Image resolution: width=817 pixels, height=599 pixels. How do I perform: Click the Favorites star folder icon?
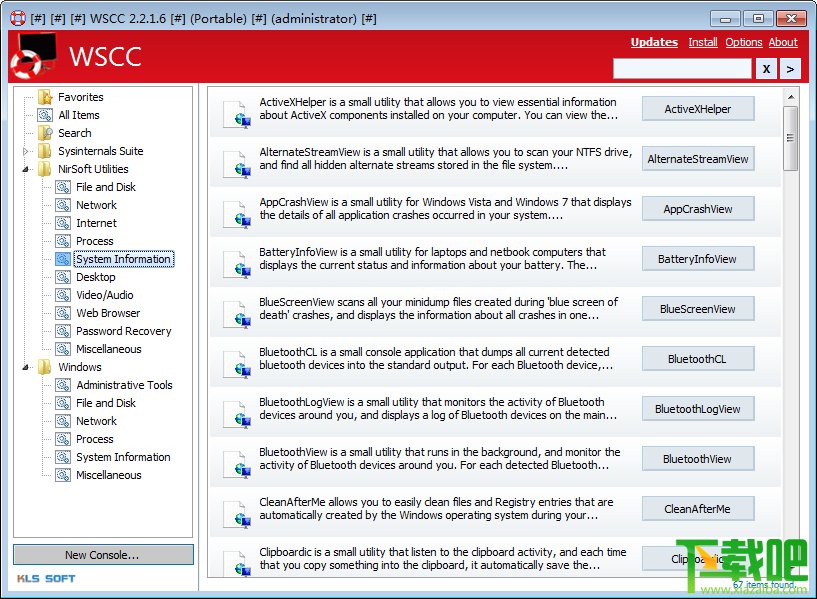[45, 97]
